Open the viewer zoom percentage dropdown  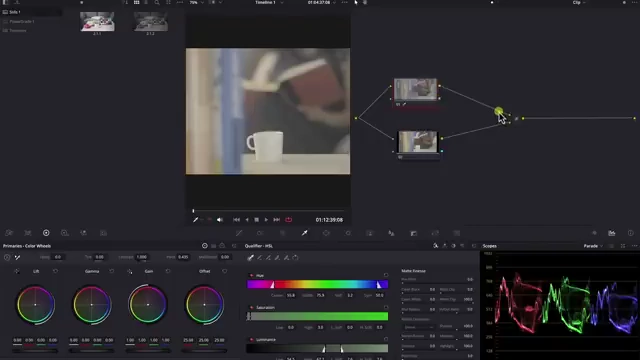[196, 2]
